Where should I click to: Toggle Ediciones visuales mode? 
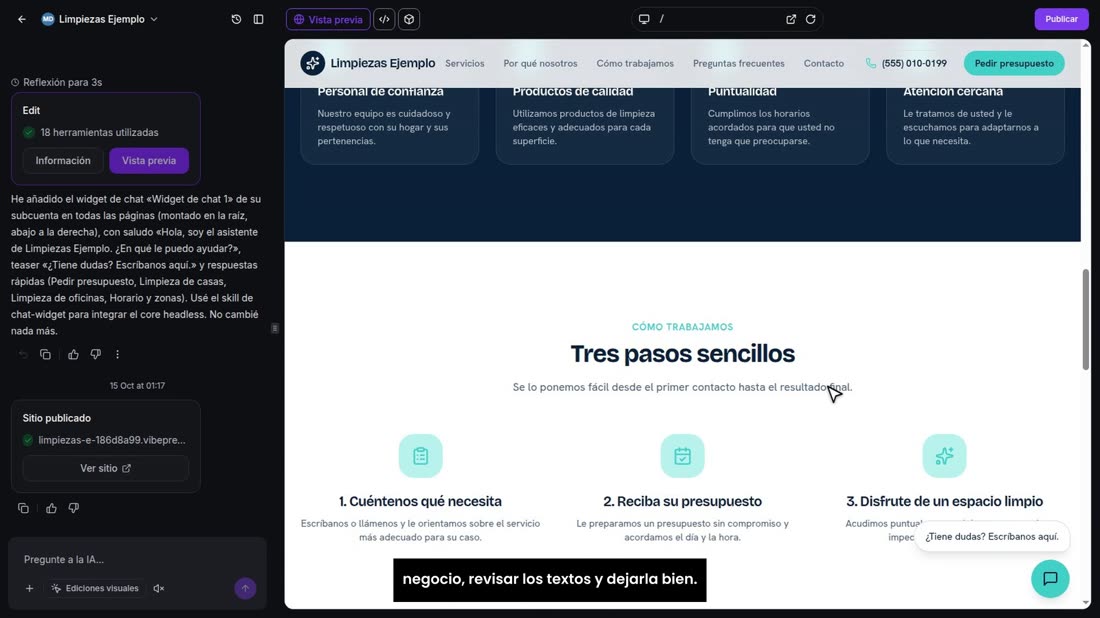click(95, 589)
